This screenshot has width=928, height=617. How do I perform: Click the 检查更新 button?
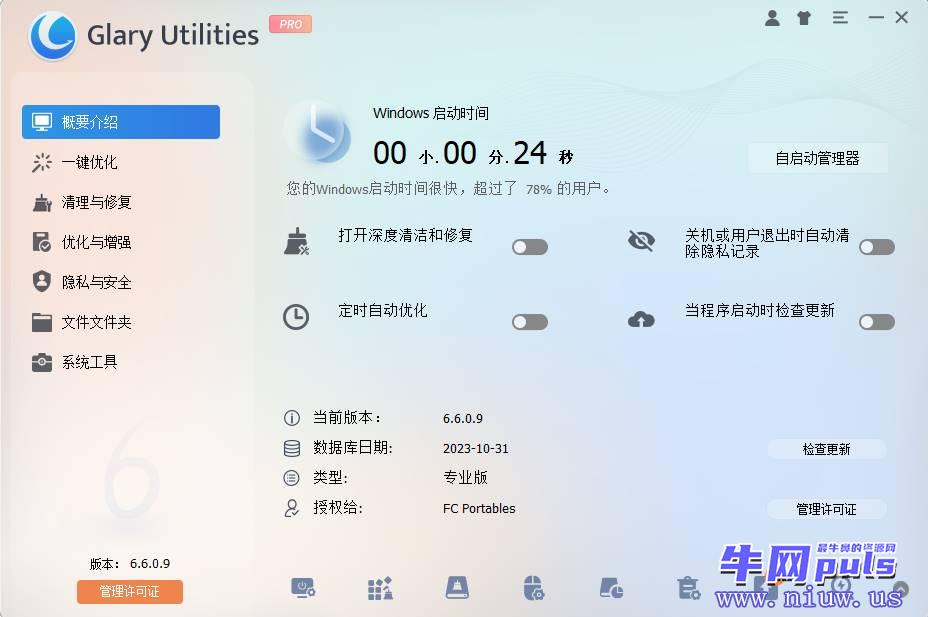coord(826,449)
